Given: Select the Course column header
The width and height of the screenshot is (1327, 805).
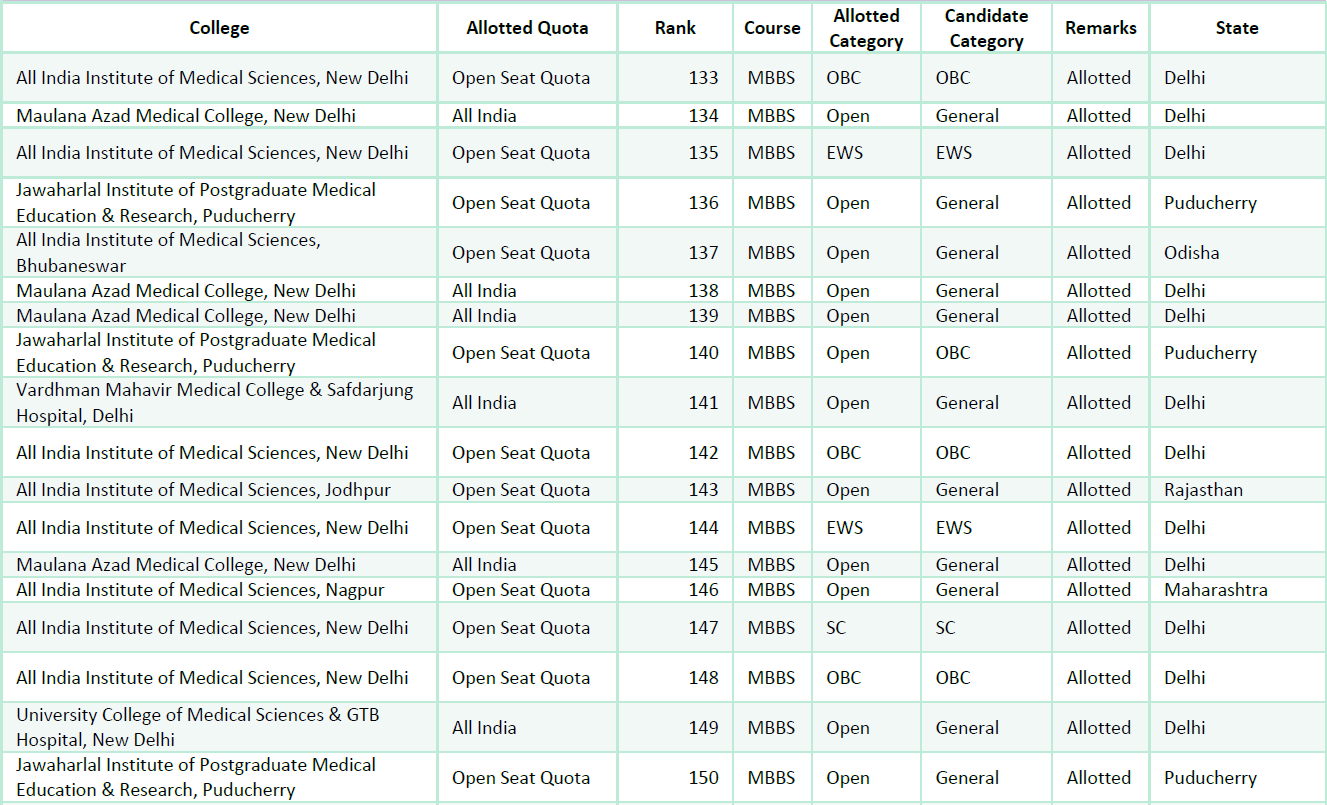Looking at the screenshot, I should click(772, 28).
